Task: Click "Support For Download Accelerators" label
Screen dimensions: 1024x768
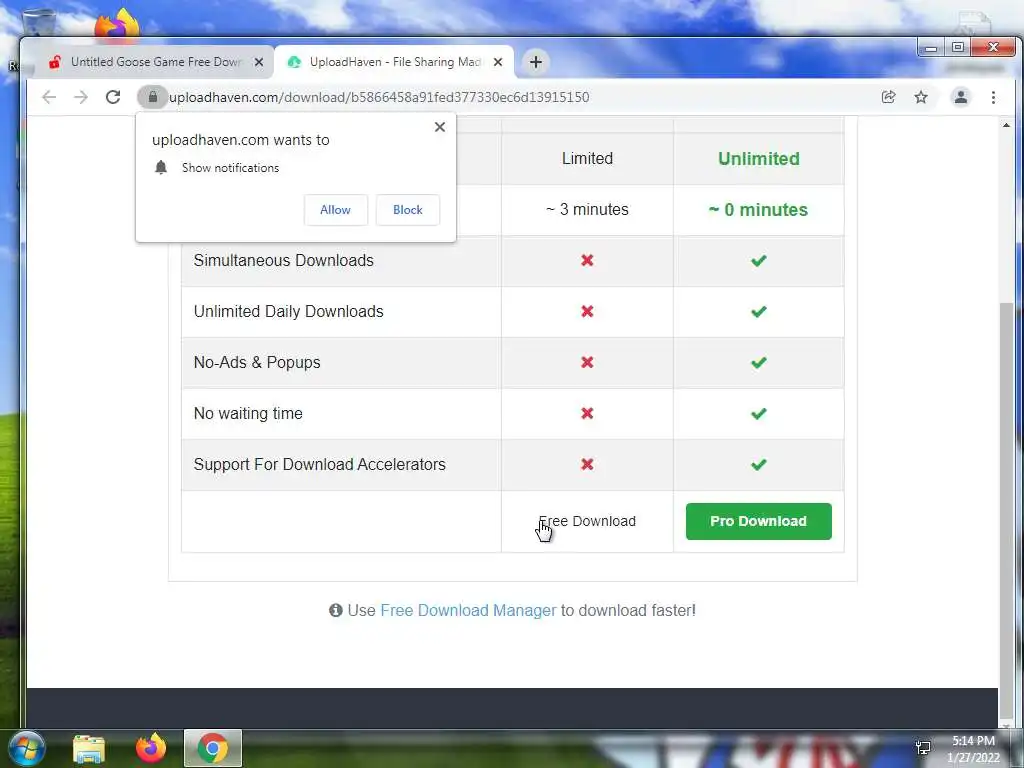Action: 319,464
